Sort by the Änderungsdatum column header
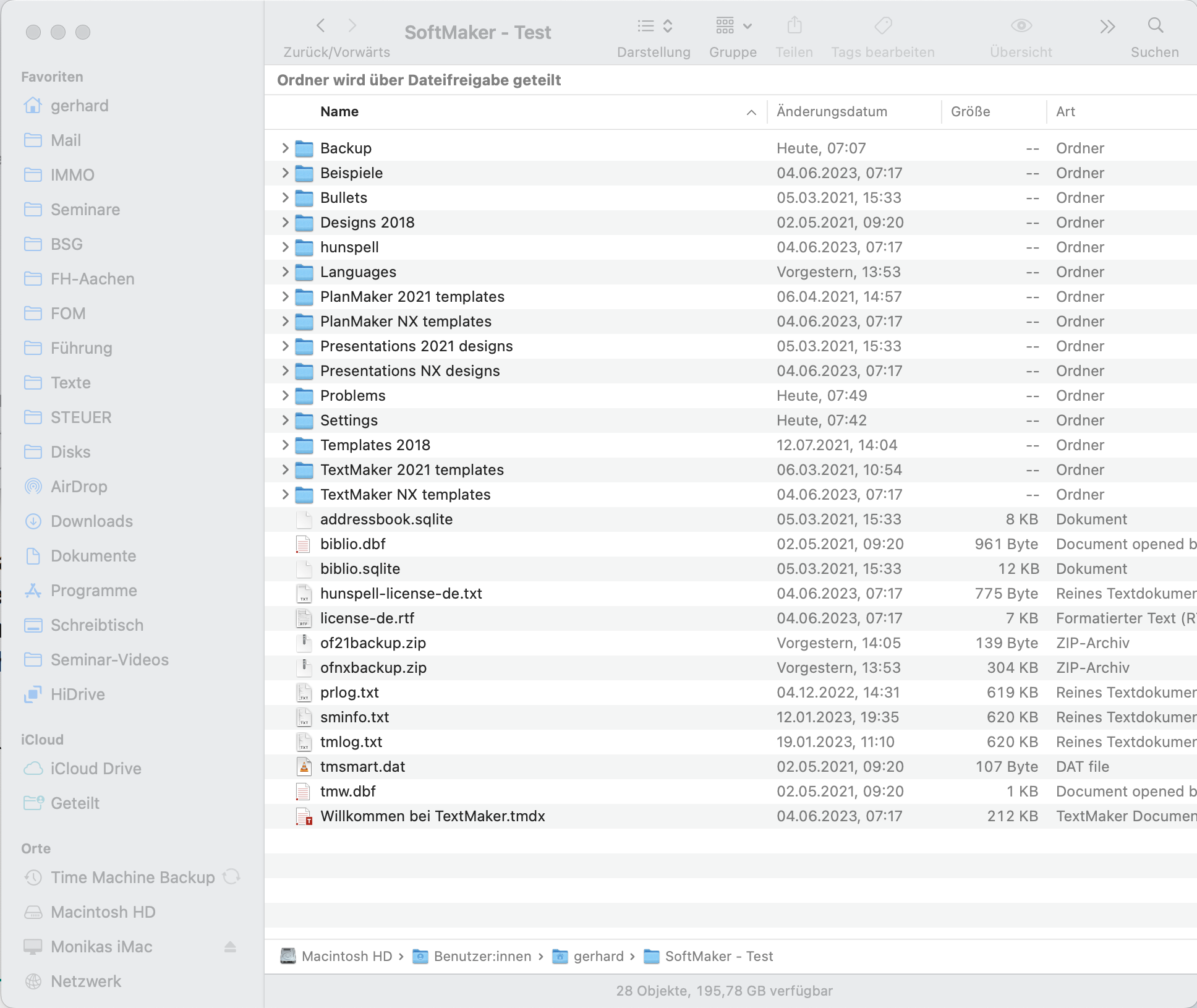The image size is (1197, 1008). 832,112
